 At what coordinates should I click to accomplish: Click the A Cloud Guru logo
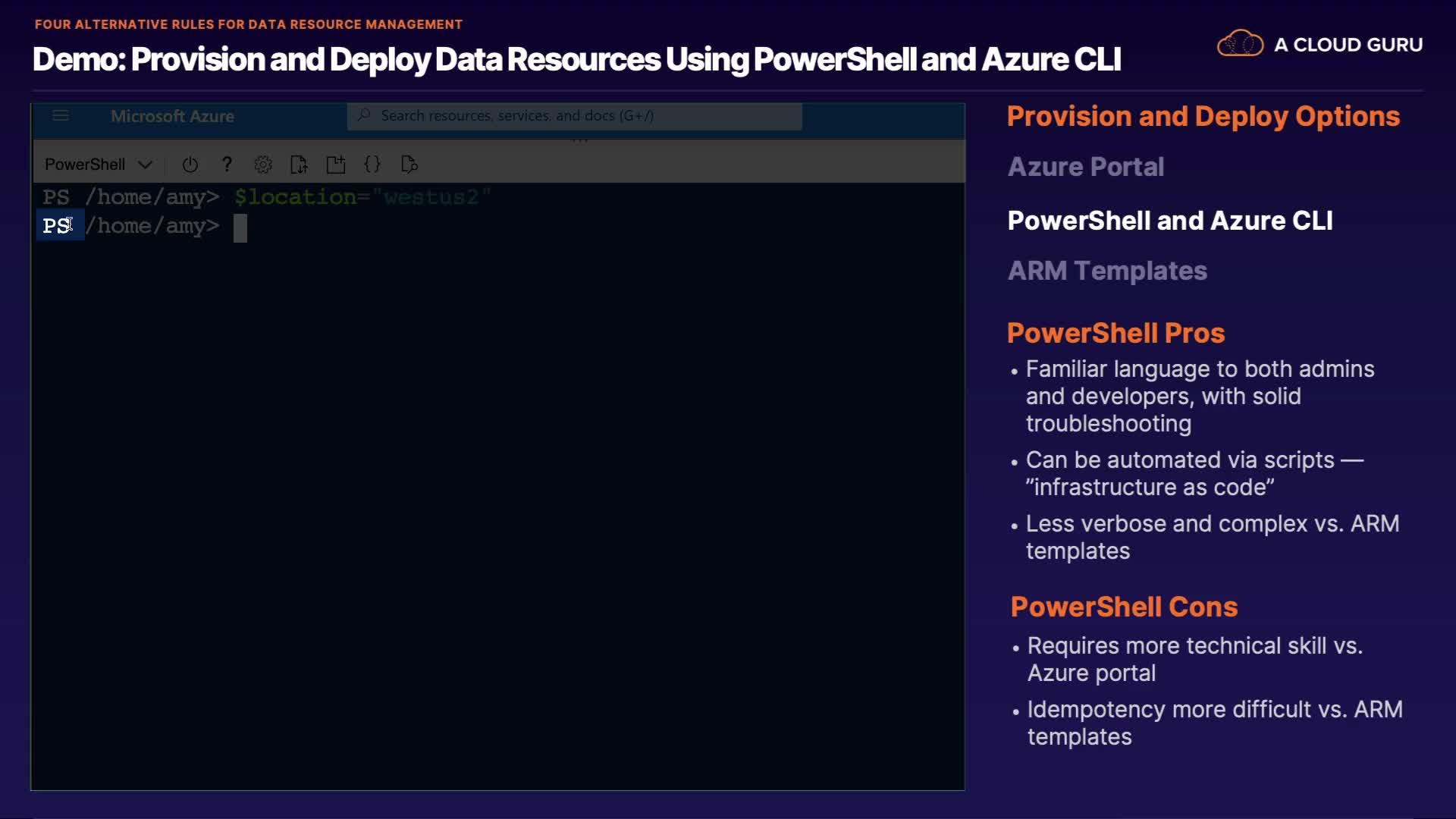point(1319,45)
